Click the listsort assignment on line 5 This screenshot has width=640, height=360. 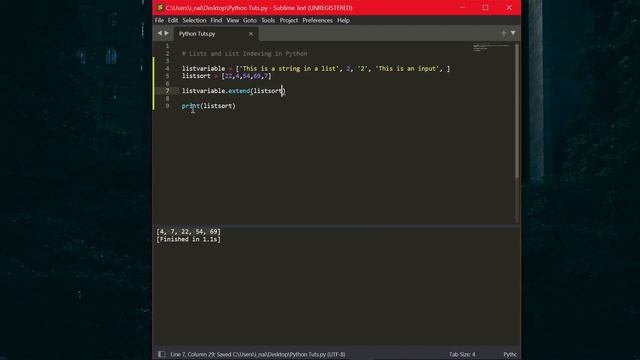pyautogui.click(x=227, y=76)
